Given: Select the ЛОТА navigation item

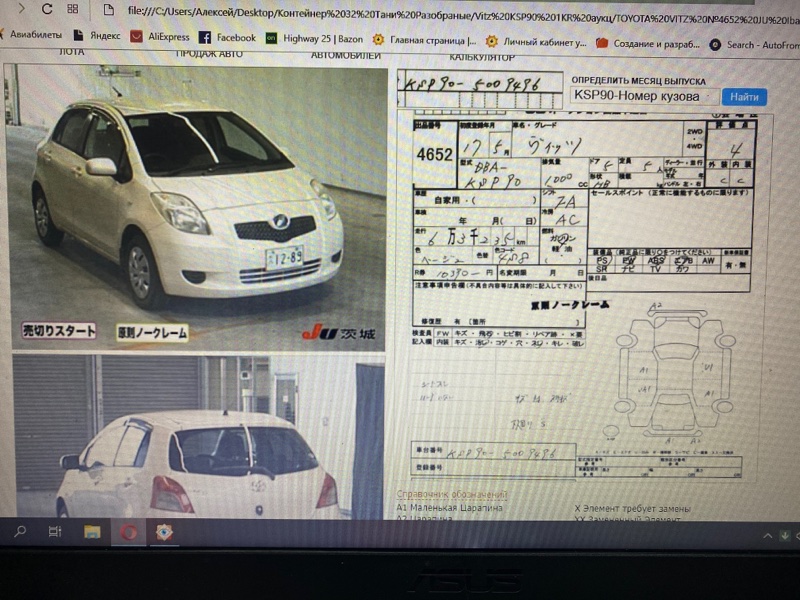Looking at the screenshot, I should pos(71,52).
